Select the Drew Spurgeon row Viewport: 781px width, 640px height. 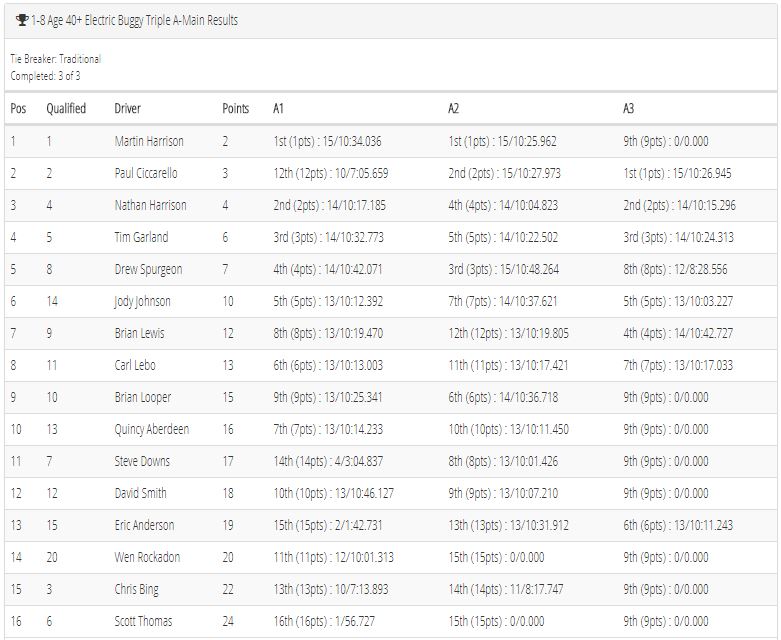(x=390, y=269)
